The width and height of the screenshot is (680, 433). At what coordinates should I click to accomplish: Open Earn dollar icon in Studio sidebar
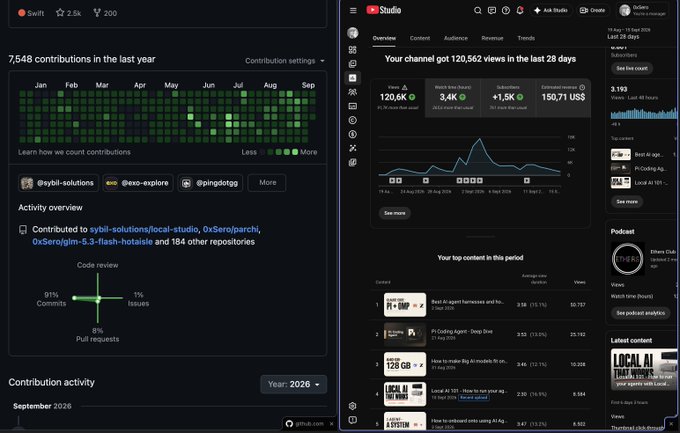[353, 134]
